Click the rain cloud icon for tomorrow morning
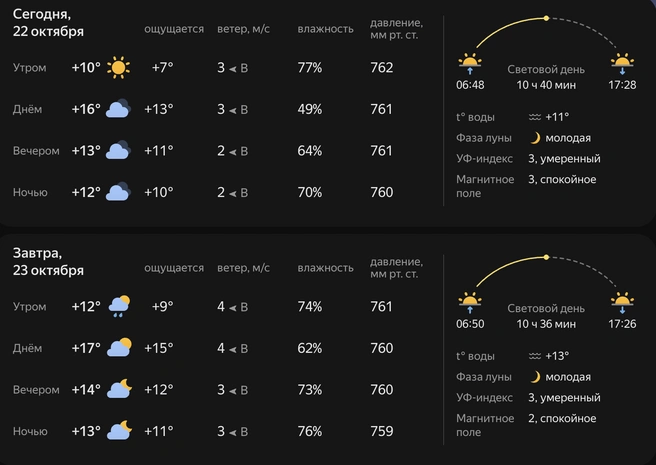The height and width of the screenshot is (465, 656). [x=119, y=307]
